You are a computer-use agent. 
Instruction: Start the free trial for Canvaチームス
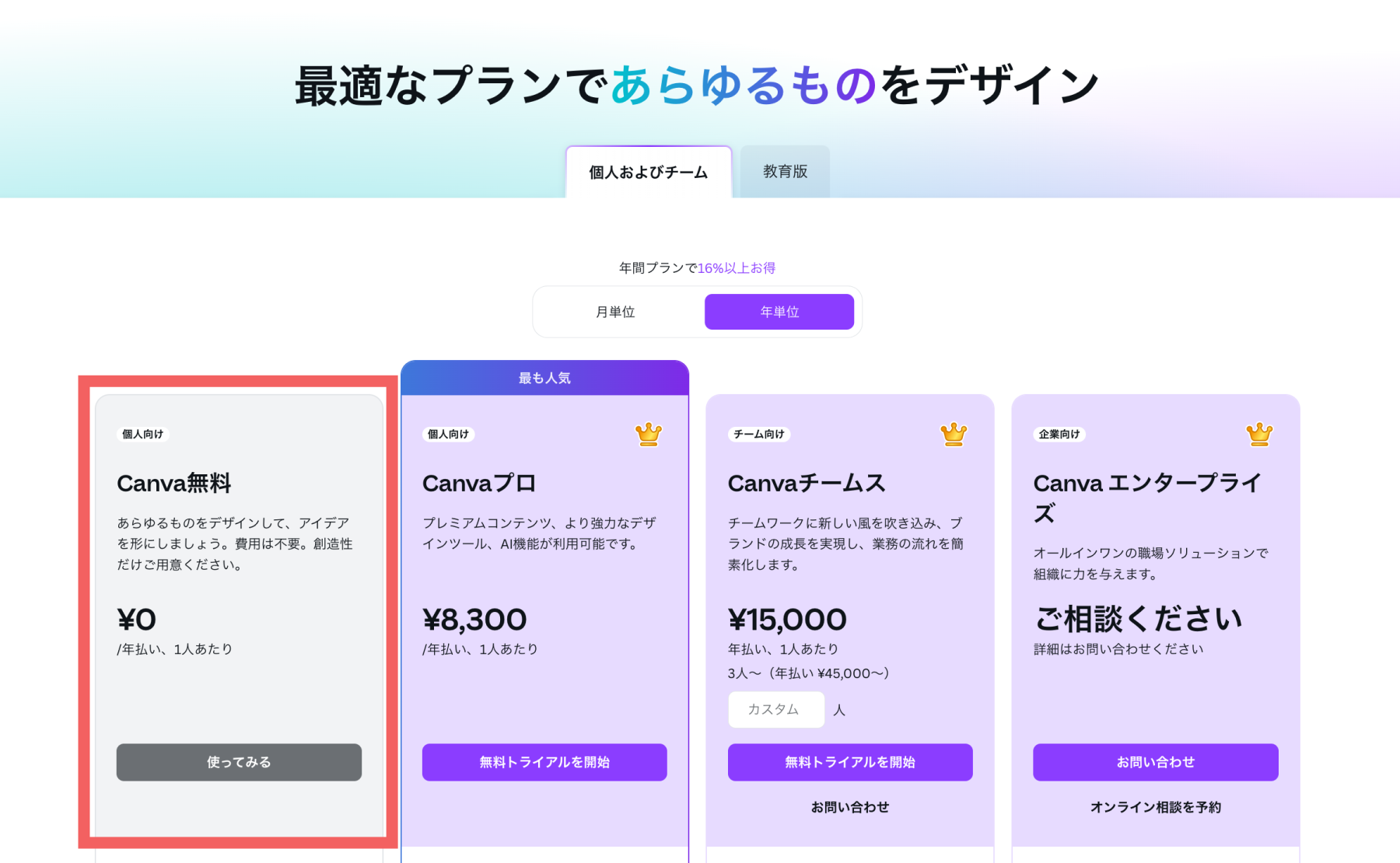pyautogui.click(x=850, y=762)
